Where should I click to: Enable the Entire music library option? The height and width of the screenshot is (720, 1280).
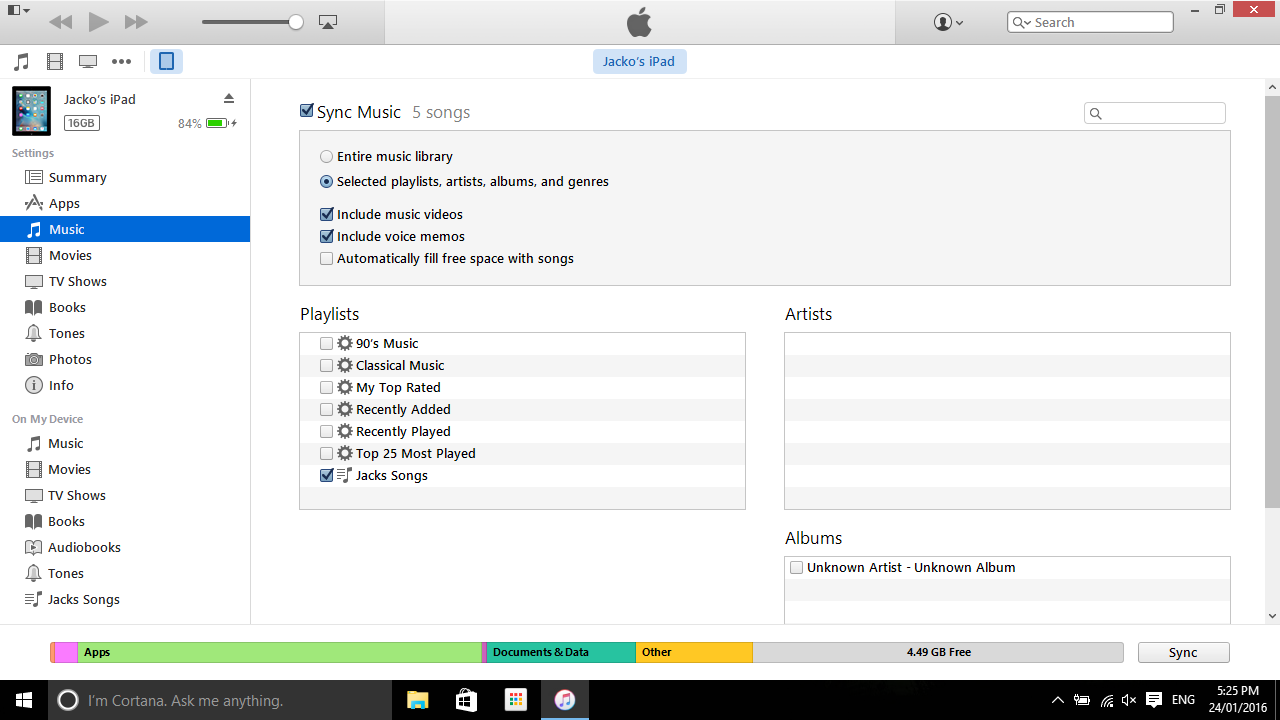click(x=326, y=157)
